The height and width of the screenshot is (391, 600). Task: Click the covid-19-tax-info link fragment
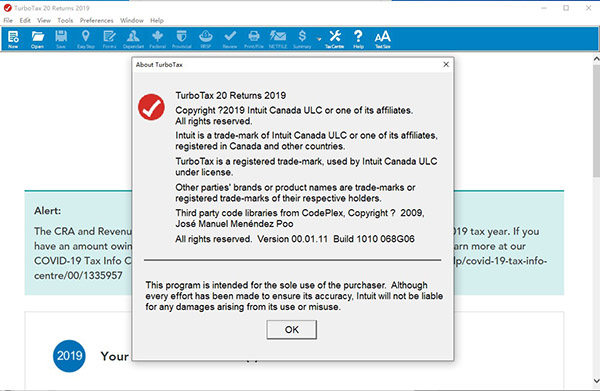coord(501,261)
